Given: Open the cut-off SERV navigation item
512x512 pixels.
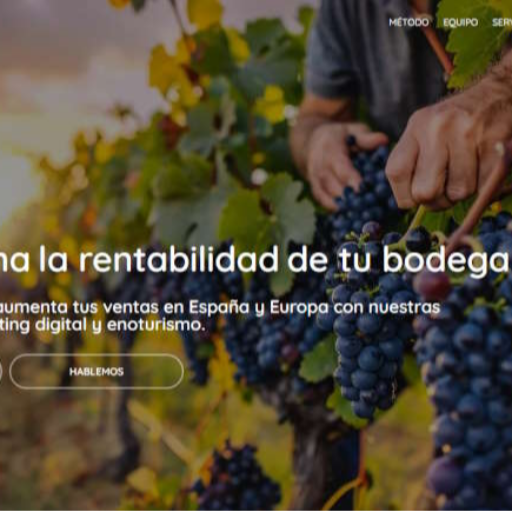Looking at the screenshot, I should (x=502, y=22).
